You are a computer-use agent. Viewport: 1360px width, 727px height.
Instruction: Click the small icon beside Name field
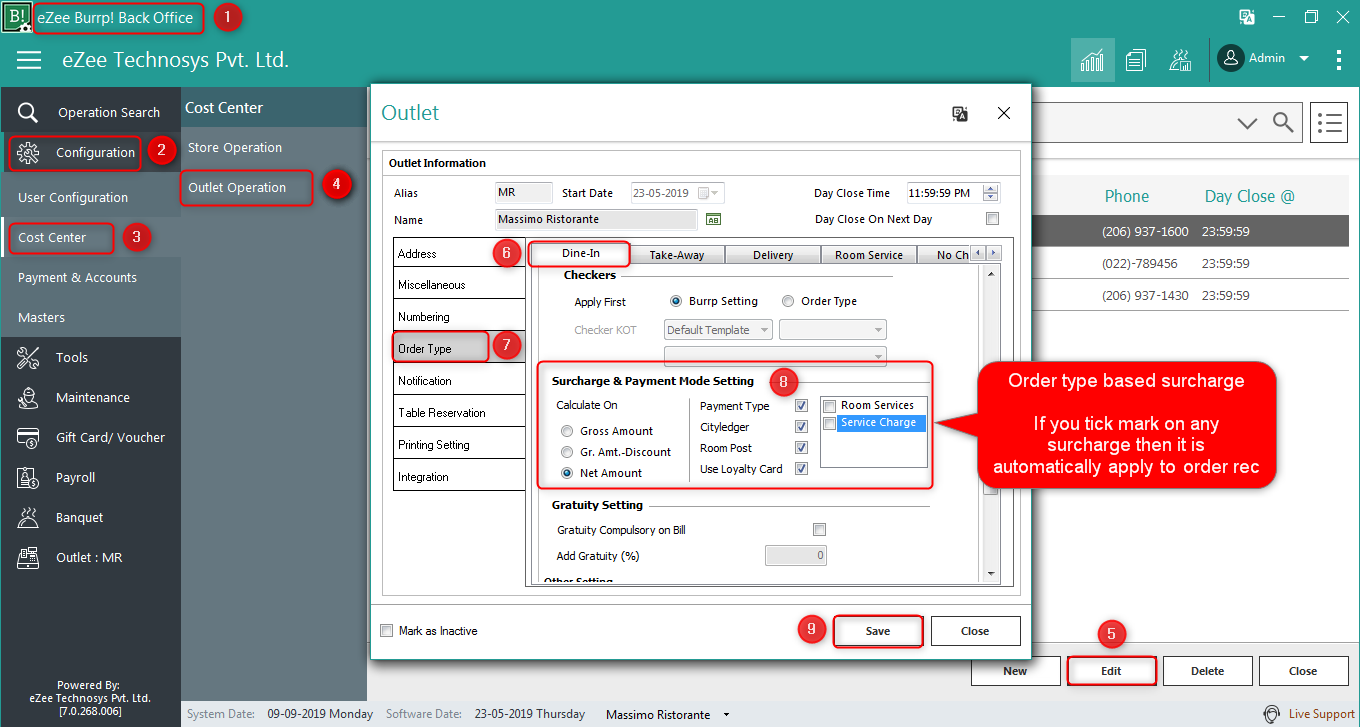[713, 219]
